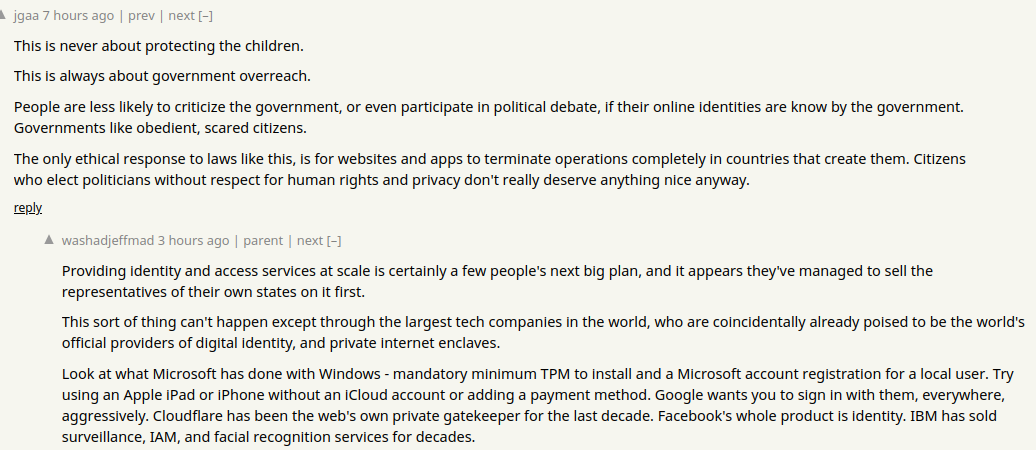Open the '3 hours ago' permalink

pyautogui.click(x=193, y=241)
